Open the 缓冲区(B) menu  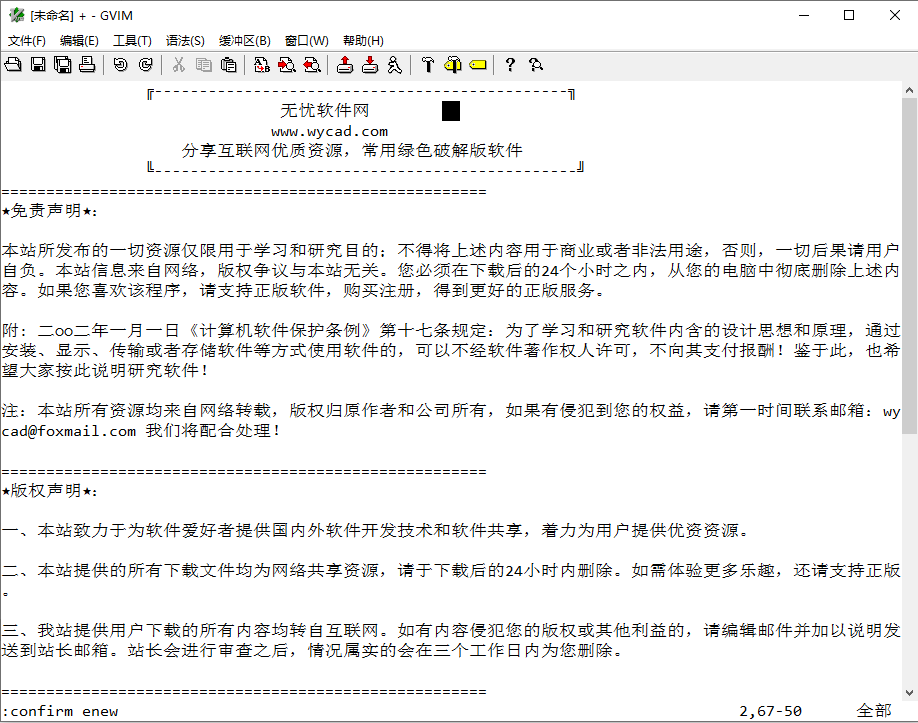point(244,41)
